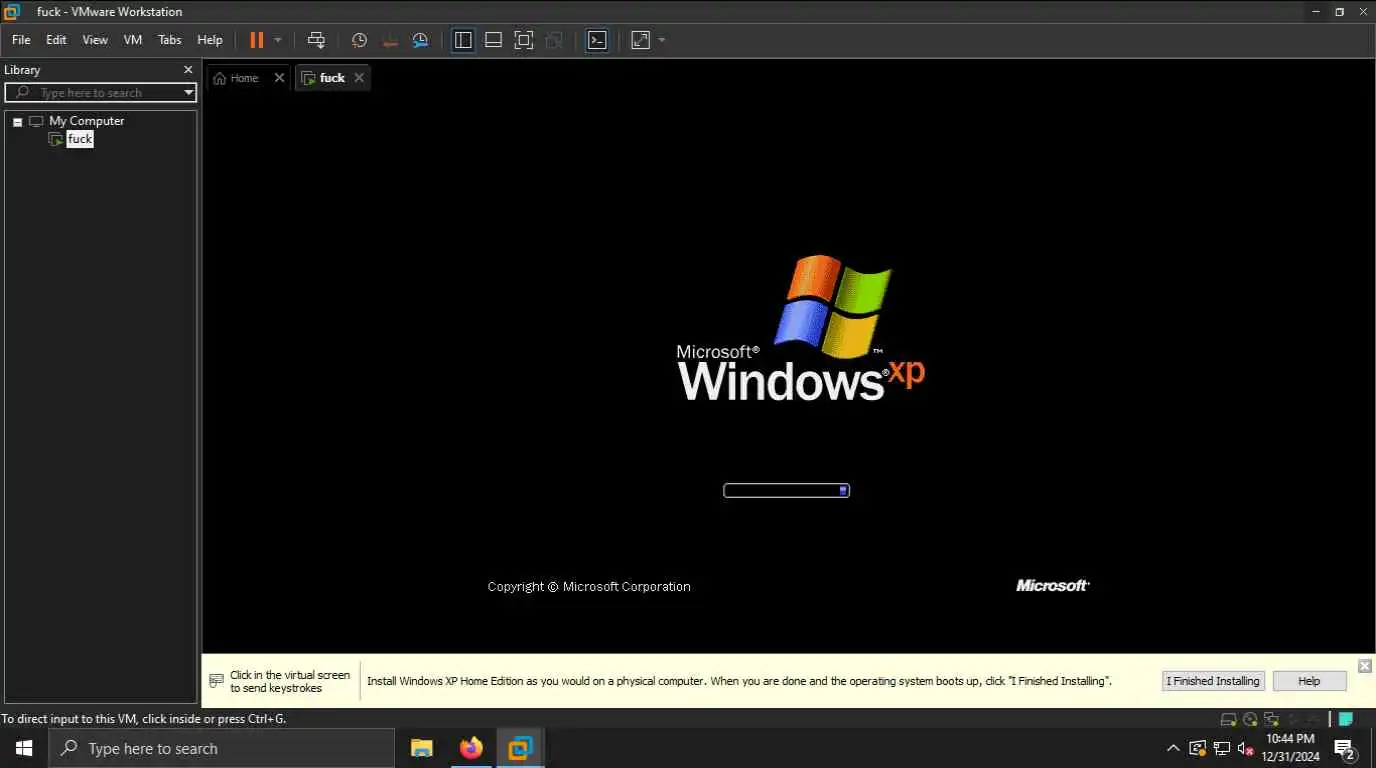Click Send Ctrl+Alt+Del toolbar icon
The image size is (1376, 768).
(316, 40)
